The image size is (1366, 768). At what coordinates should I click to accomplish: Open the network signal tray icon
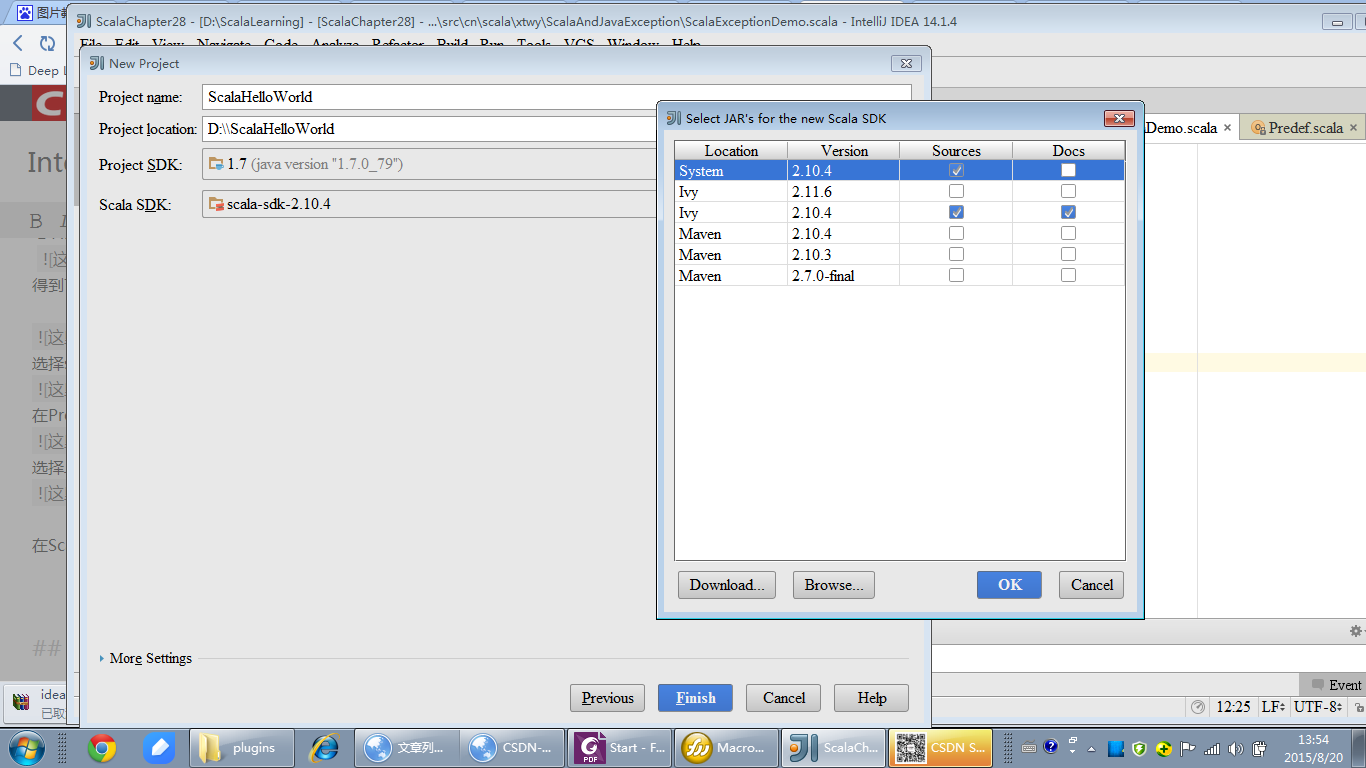(1212, 748)
